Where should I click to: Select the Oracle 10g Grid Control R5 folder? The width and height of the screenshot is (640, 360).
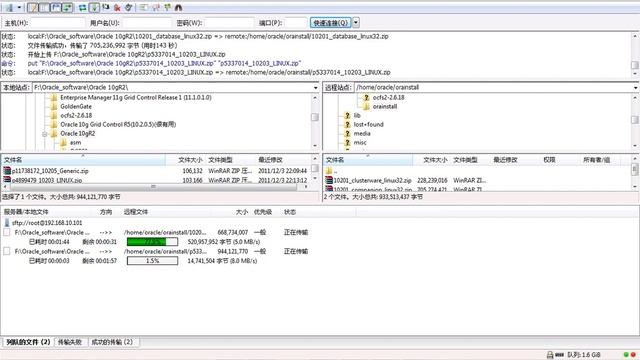coord(118,124)
